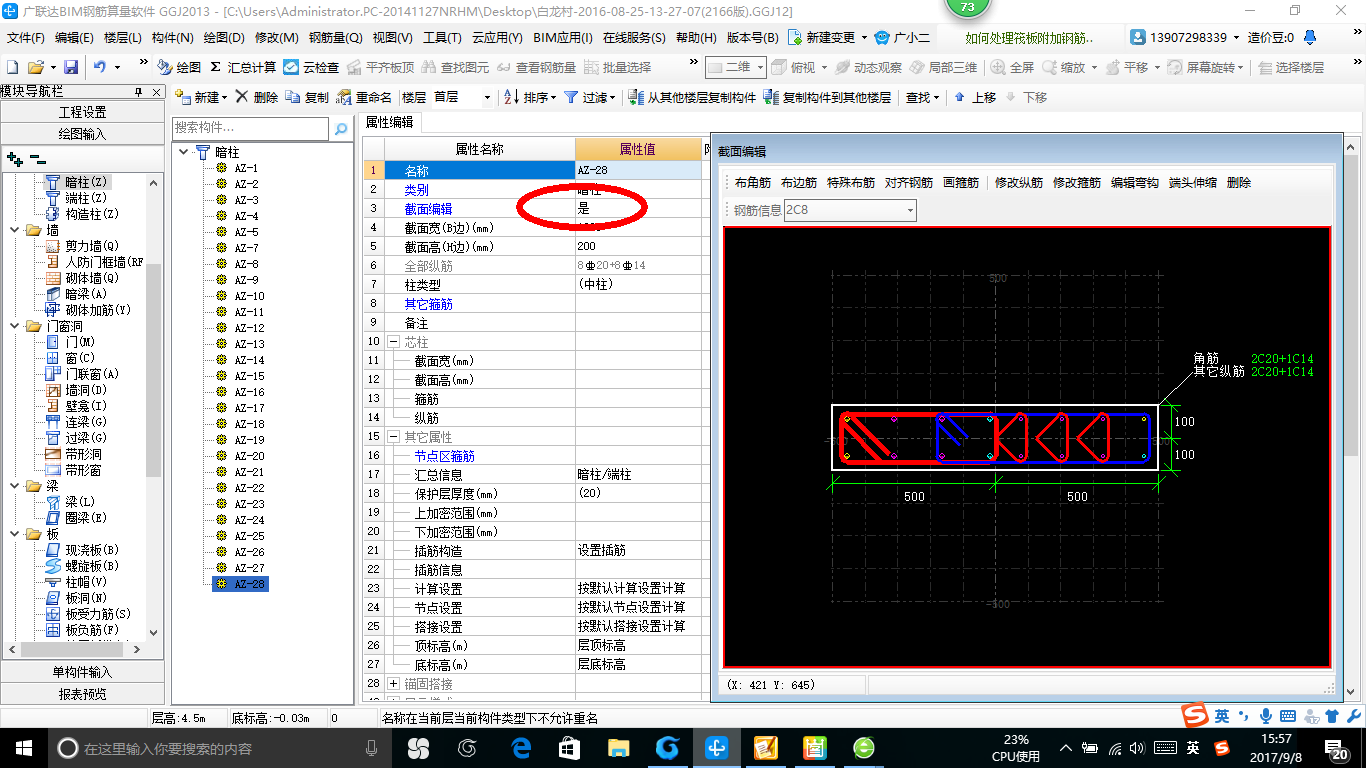Click 查找图元 find element tool
Image resolution: width=1366 pixels, height=768 pixels.
[455, 67]
